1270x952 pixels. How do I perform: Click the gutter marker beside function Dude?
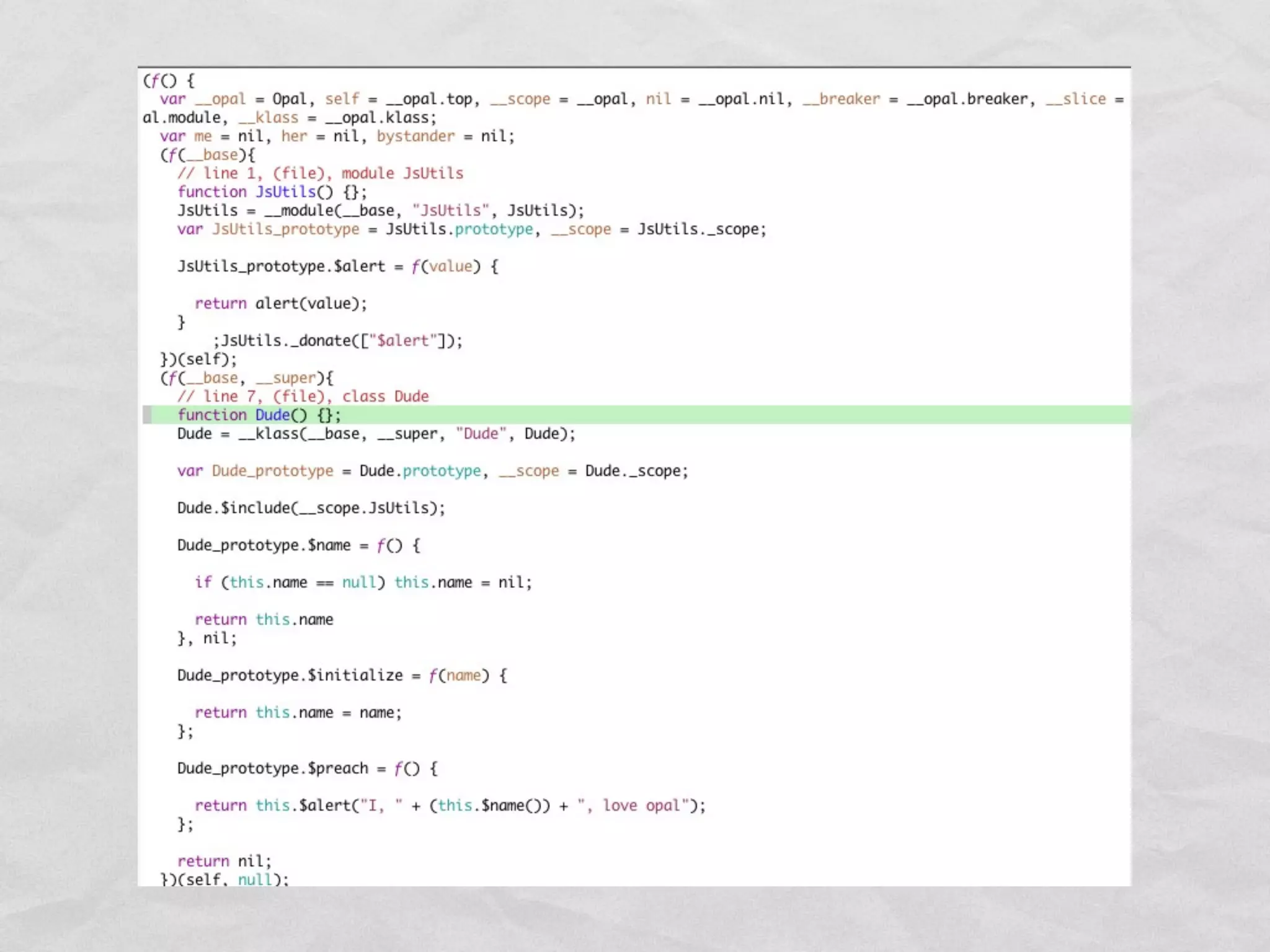(147, 415)
